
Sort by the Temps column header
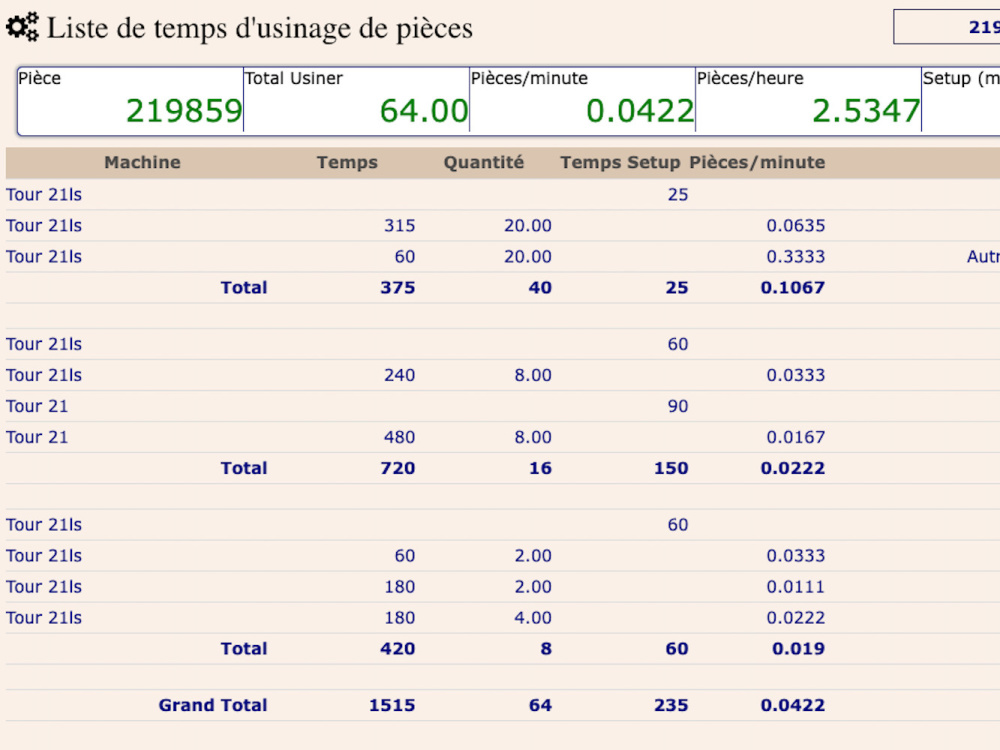(347, 163)
